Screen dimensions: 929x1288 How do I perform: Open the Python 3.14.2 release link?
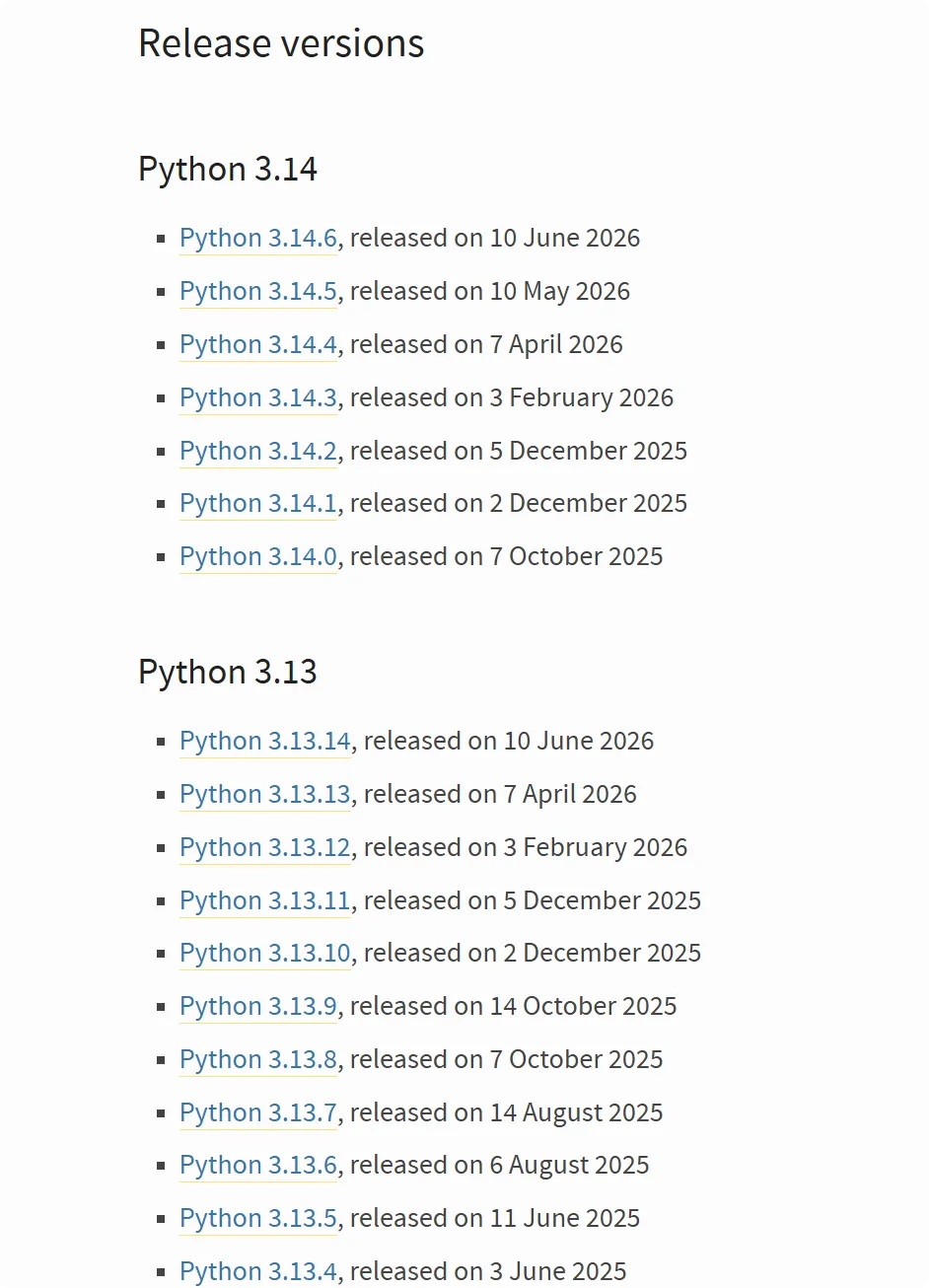(x=258, y=452)
